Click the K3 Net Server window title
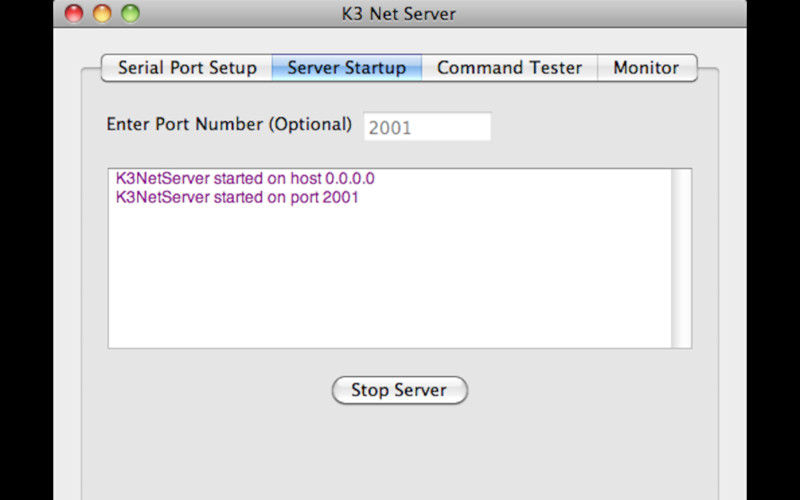Viewport: 800px width, 500px height. tap(398, 14)
